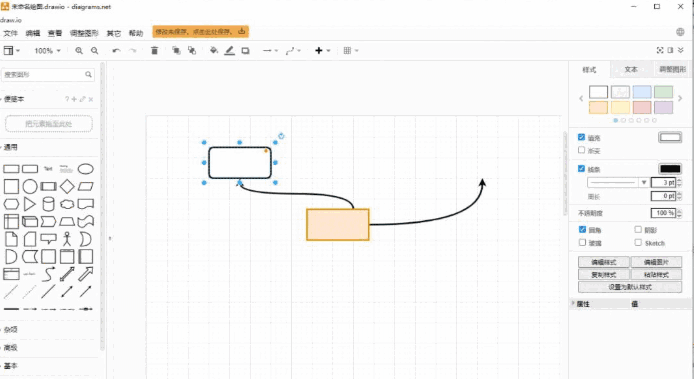Select the triangle shape in General palette
This screenshot has width=694, height=379.
point(30,204)
